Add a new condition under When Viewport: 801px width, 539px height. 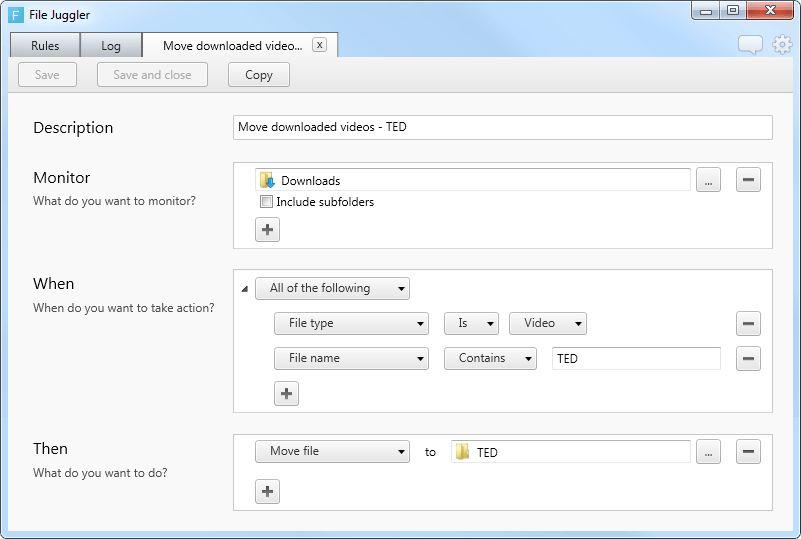point(286,393)
